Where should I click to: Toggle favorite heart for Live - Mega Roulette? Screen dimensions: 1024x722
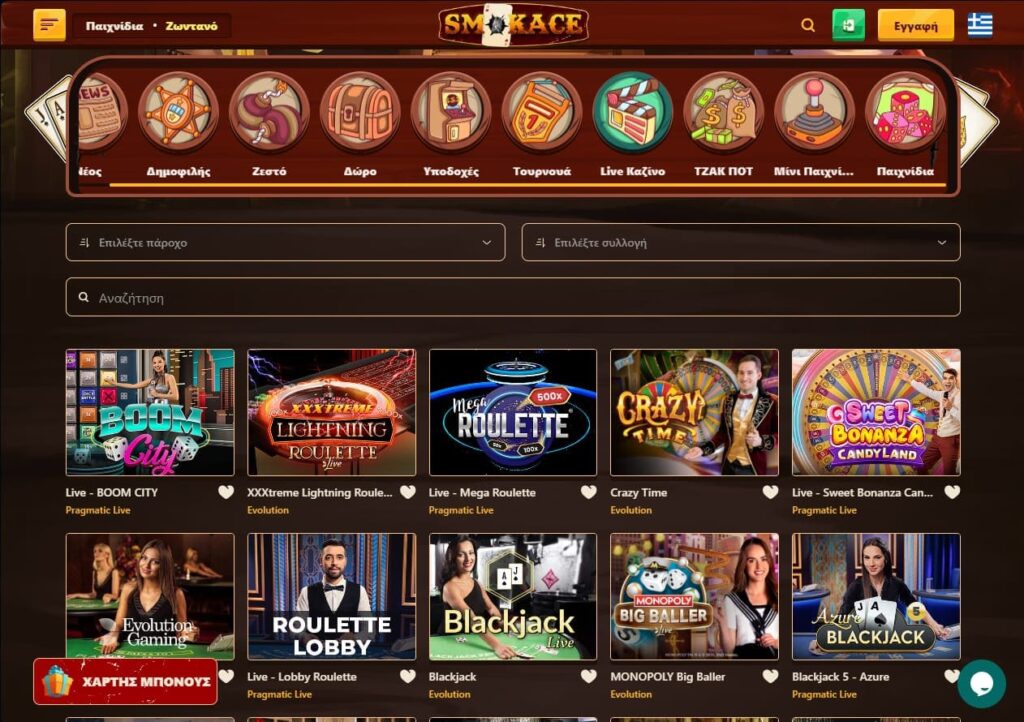click(589, 492)
